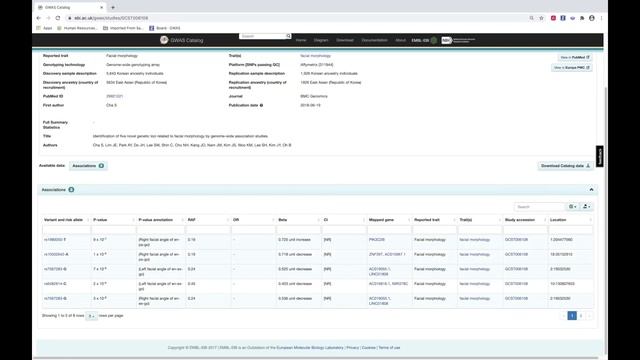This screenshot has height=360, width=640.
Task: Sort by Beta column header
Action: [298, 220]
